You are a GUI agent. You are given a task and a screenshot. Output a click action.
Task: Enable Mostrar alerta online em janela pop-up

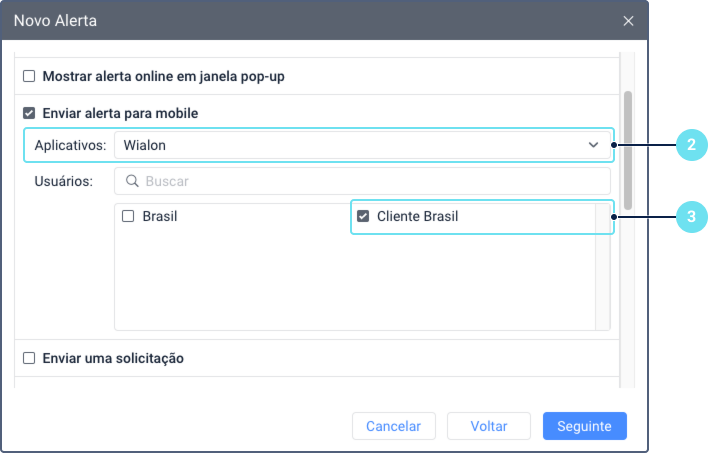[x=29, y=76]
